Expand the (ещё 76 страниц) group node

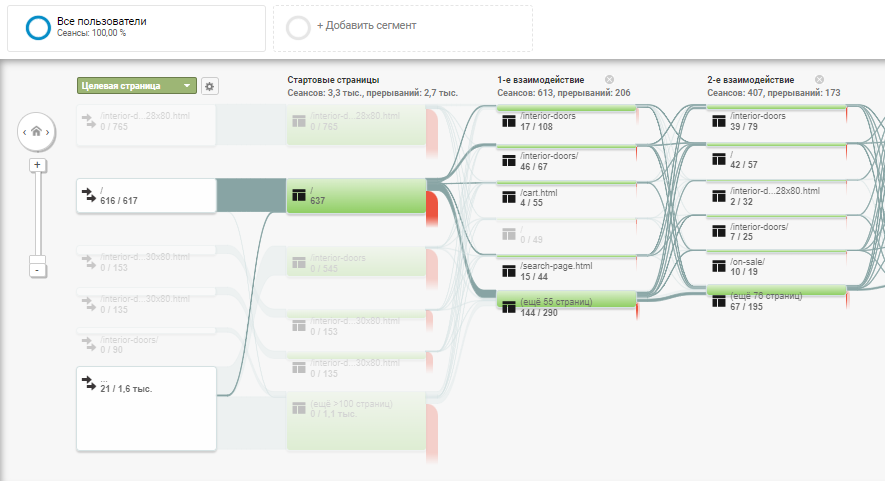(776, 301)
